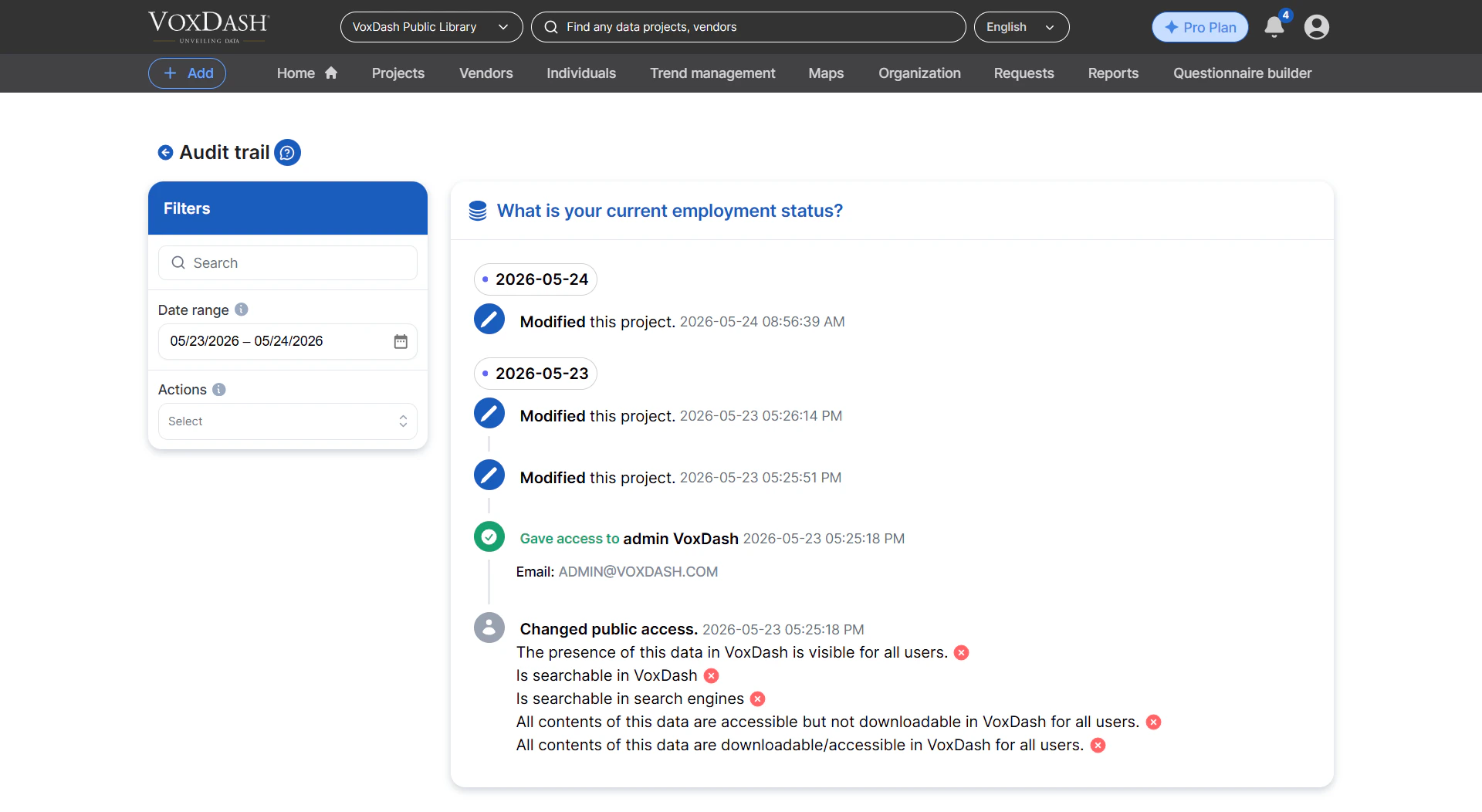Open Questionnaire builder menu
This screenshot has width=1482, height=812.
point(1243,73)
